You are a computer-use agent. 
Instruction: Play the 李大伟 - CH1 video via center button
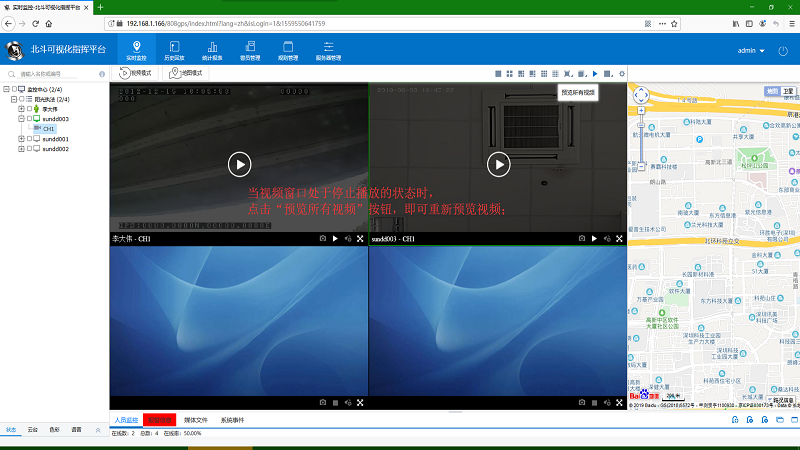[239, 164]
